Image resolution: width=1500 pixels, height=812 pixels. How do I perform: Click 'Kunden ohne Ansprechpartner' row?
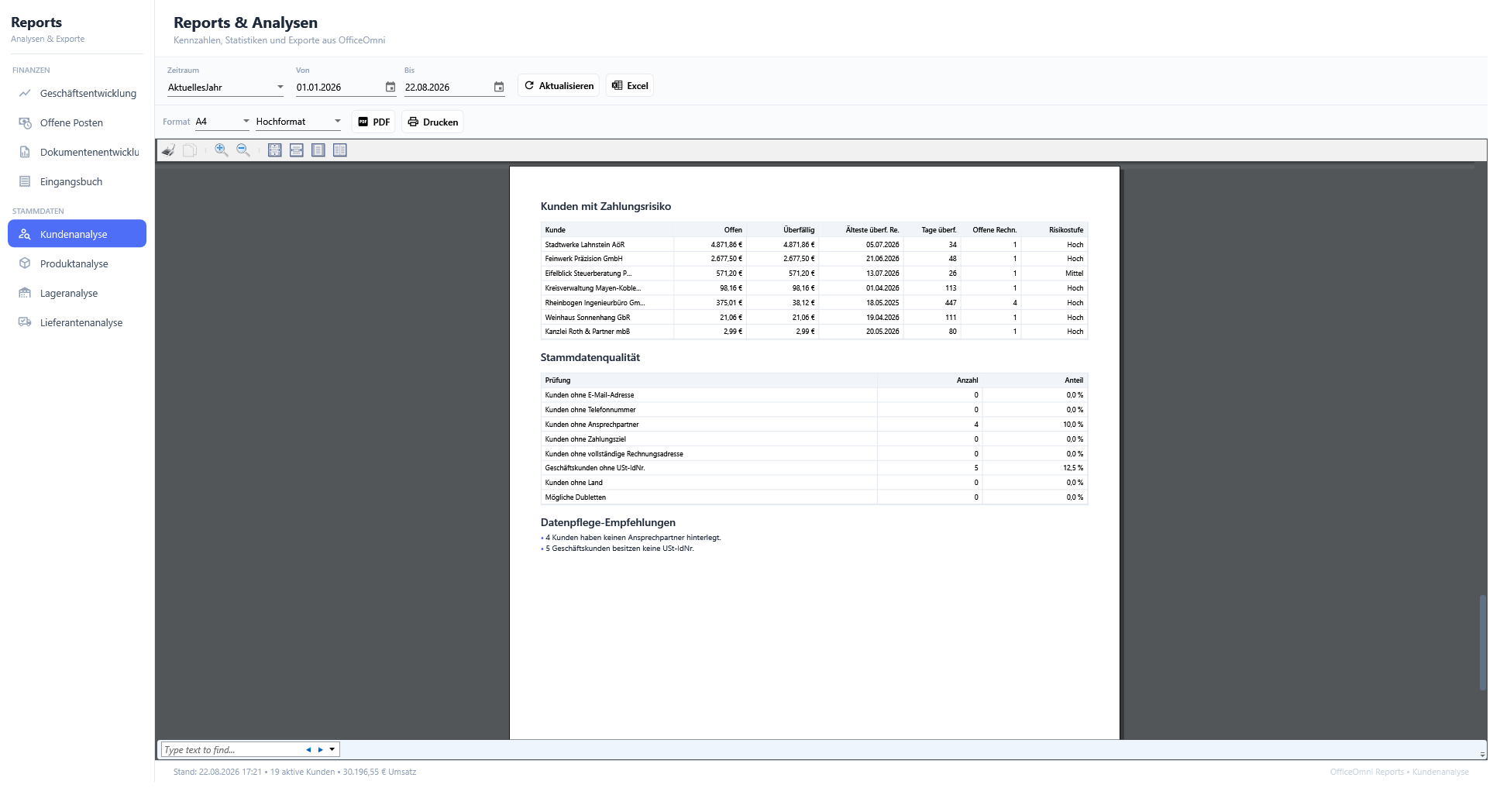(x=814, y=425)
